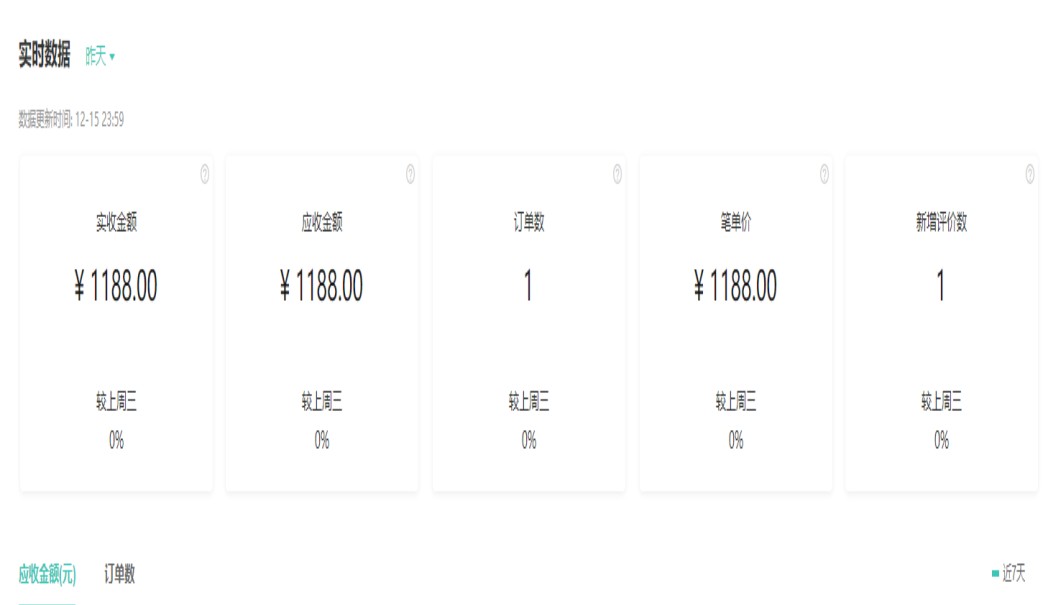
Task: Click the 应收金额 card title label
Action: pos(322,223)
